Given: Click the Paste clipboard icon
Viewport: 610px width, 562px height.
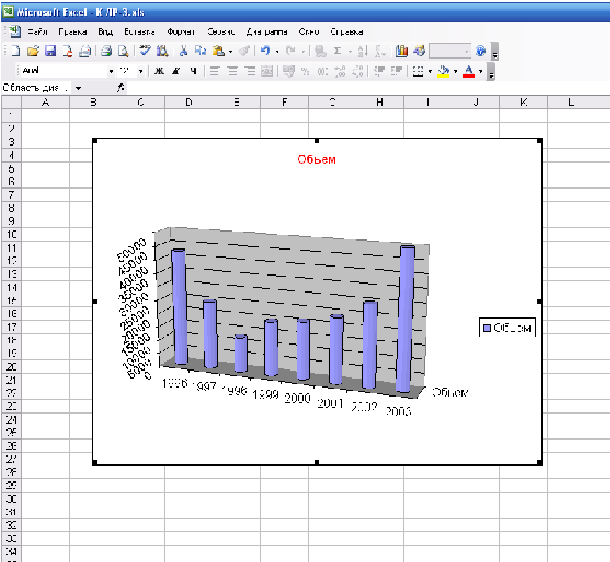Looking at the screenshot, I should 218,51.
